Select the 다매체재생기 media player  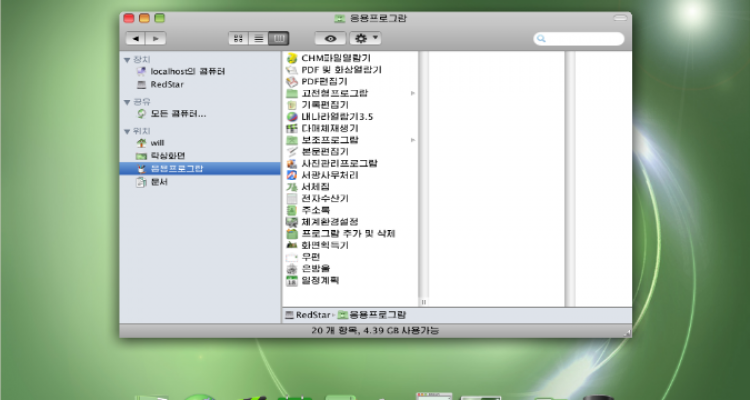pyautogui.click(x=322, y=128)
